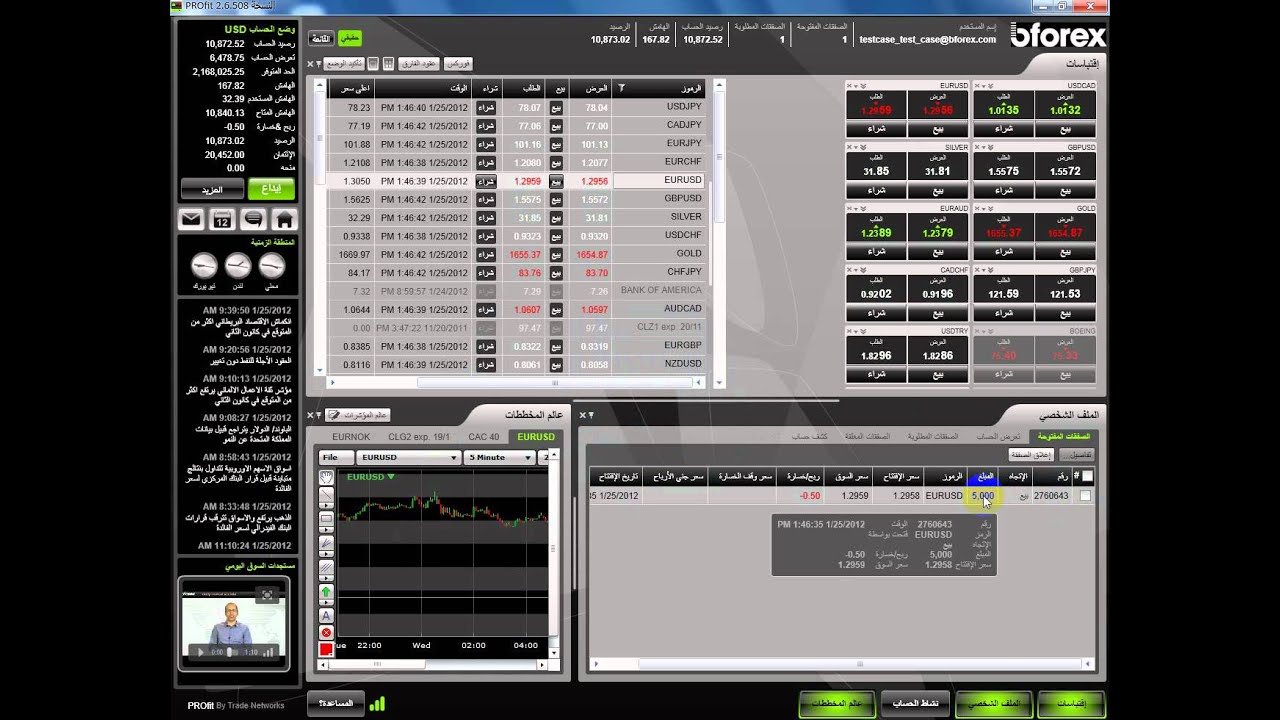The height and width of the screenshot is (720, 1280).
Task: Click the list layout view icon in quotes list
Action: pyautogui.click(x=373, y=64)
